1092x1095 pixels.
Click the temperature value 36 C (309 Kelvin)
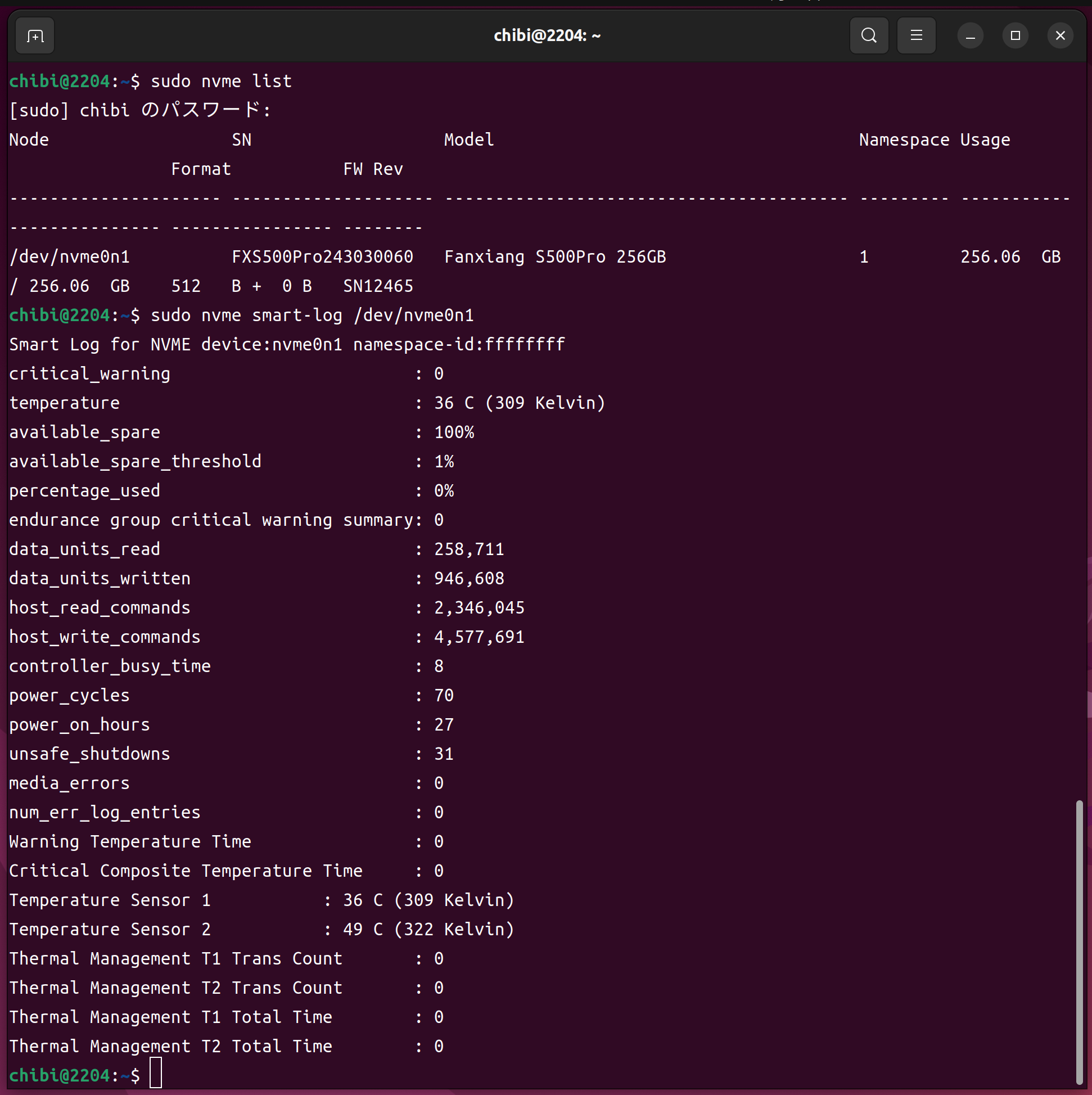point(519,403)
